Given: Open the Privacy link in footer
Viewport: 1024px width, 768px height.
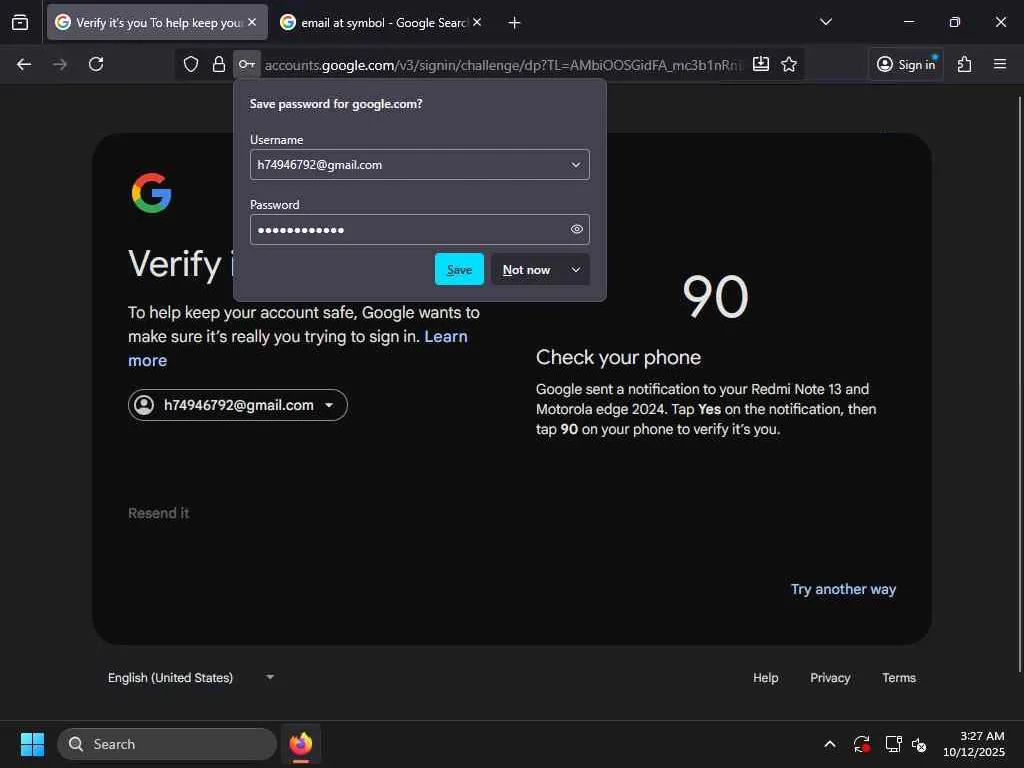Looking at the screenshot, I should coord(830,678).
